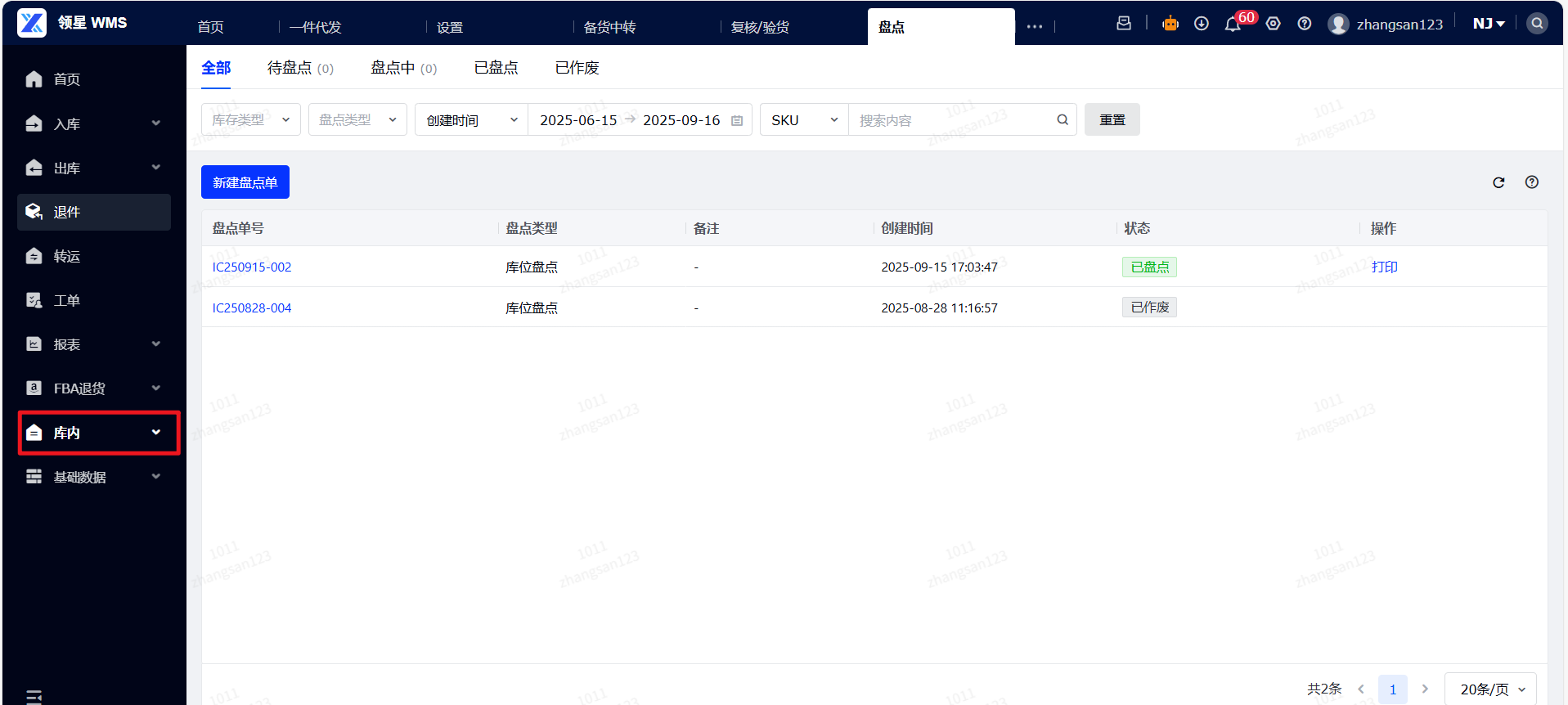The image size is (1568, 705).
Task: Open the 创建时间 dropdown
Action: pos(472,119)
